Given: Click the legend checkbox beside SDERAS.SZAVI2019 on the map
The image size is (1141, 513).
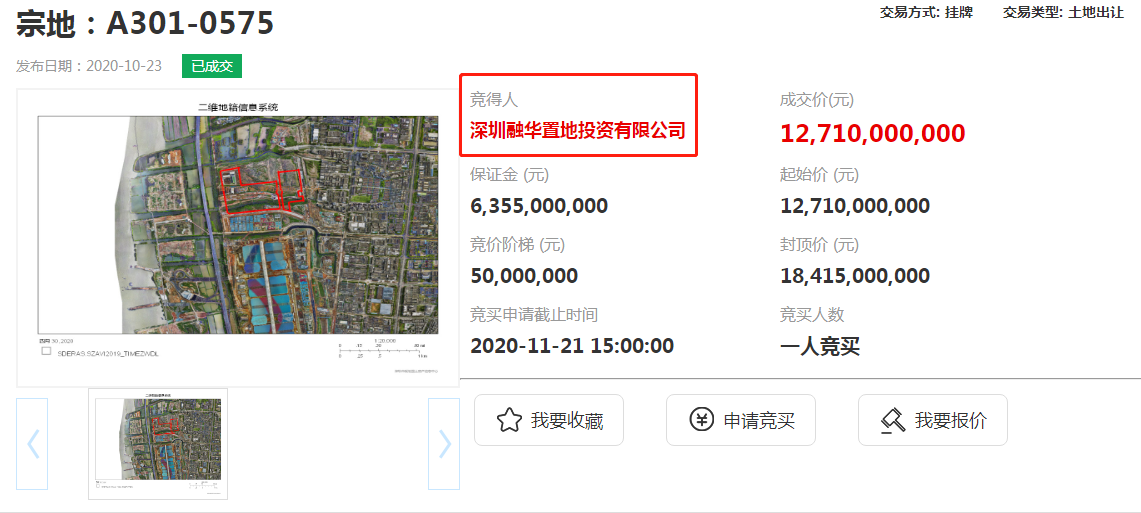Looking at the screenshot, I should click(47, 351).
